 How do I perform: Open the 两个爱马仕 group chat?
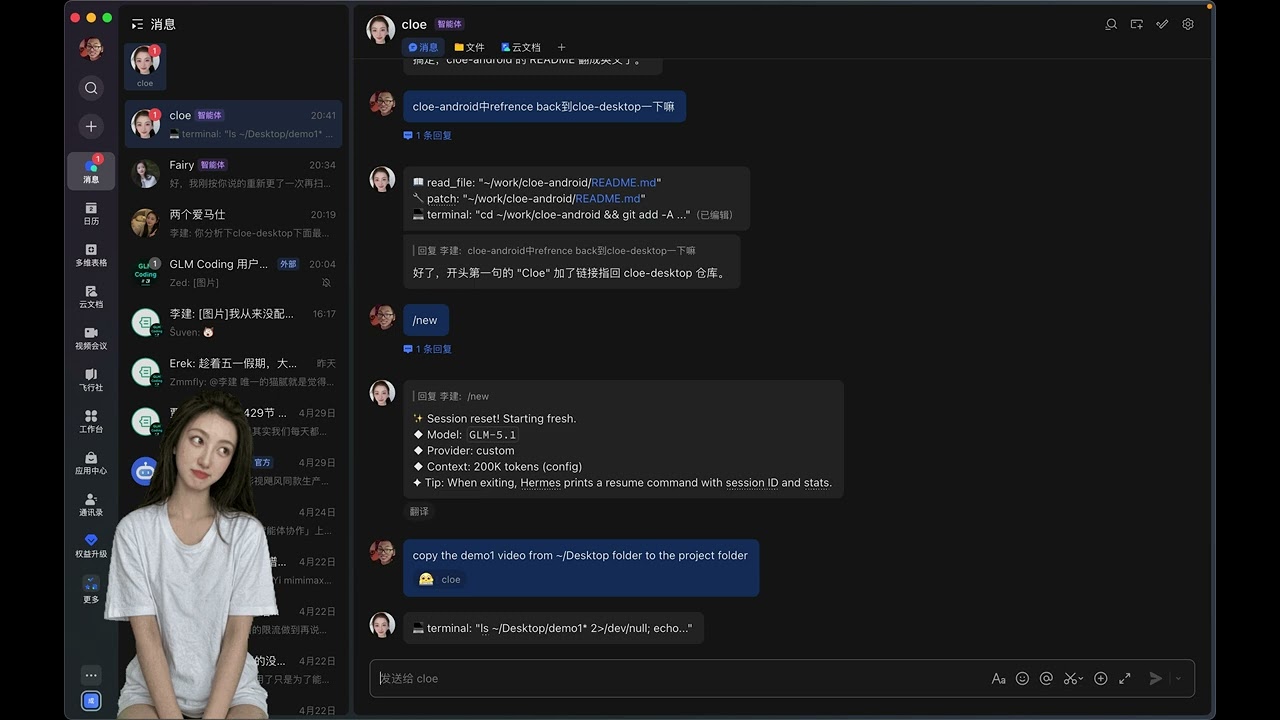233,223
